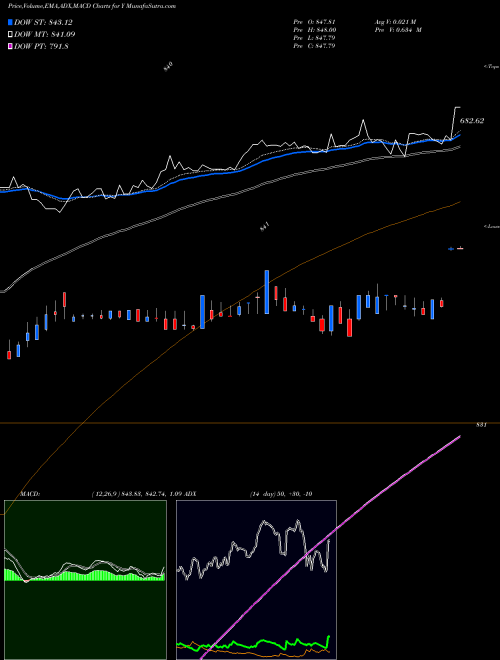The image size is (500, 660).
Task: Click the dark blue ADX chart panel
Action: pyautogui.click(x=256, y=580)
